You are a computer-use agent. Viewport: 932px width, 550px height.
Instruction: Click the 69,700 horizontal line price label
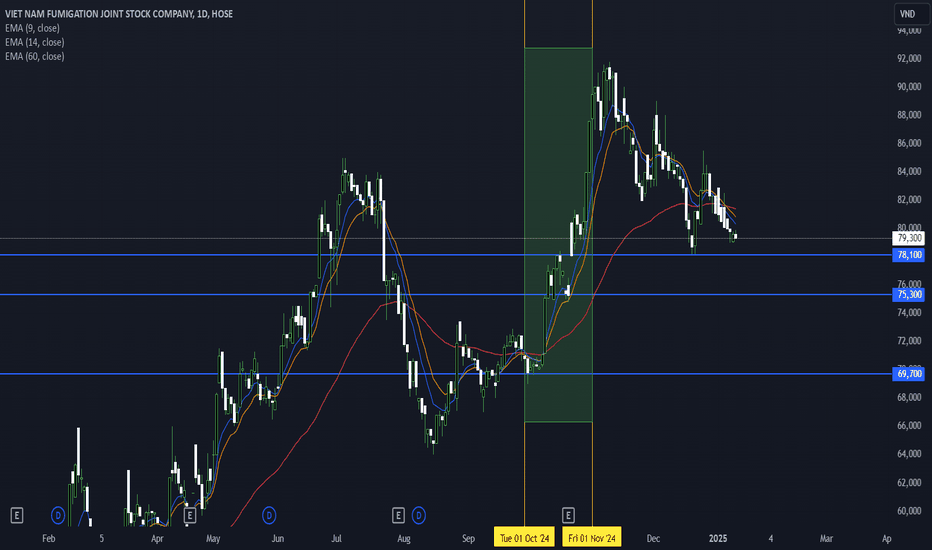coord(909,374)
